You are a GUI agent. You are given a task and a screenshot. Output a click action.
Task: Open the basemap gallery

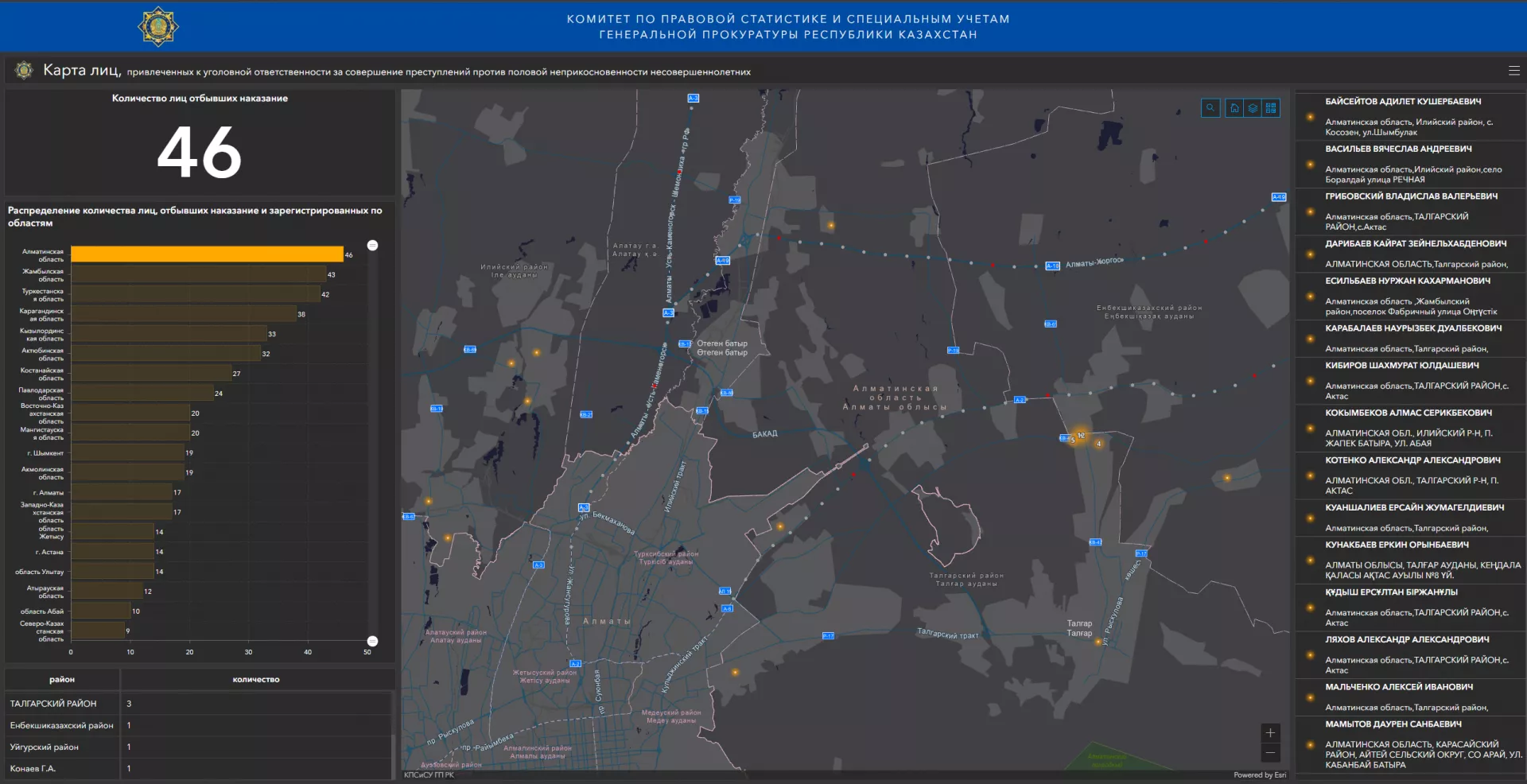1271,108
